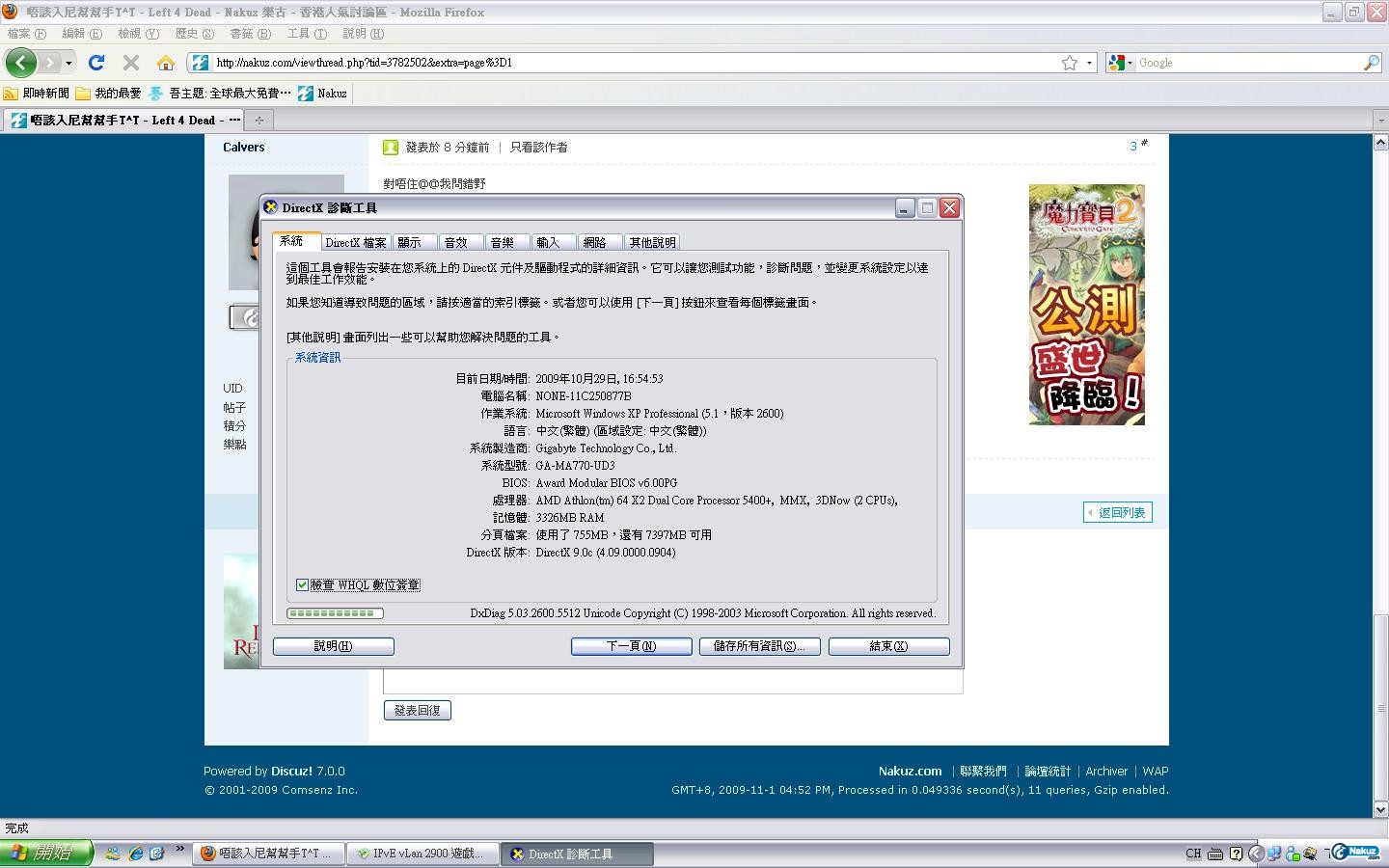Viewport: 1389px width, 868px height.
Task: Open the back/forward history dropdown arrow
Action: click(x=68, y=63)
